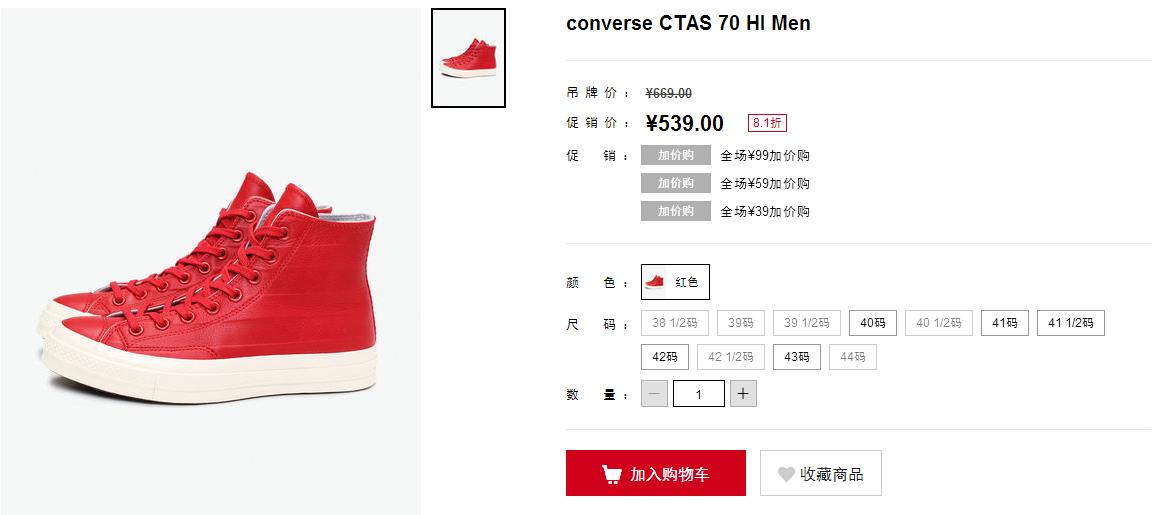Click the heart favorite icon

[x=786, y=474]
